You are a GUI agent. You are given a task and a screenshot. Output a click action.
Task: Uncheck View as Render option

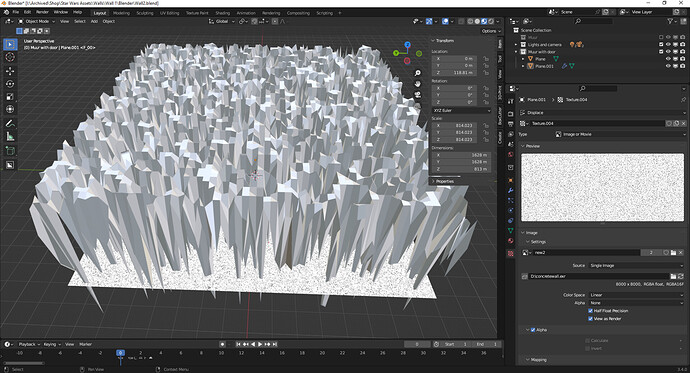coord(591,318)
